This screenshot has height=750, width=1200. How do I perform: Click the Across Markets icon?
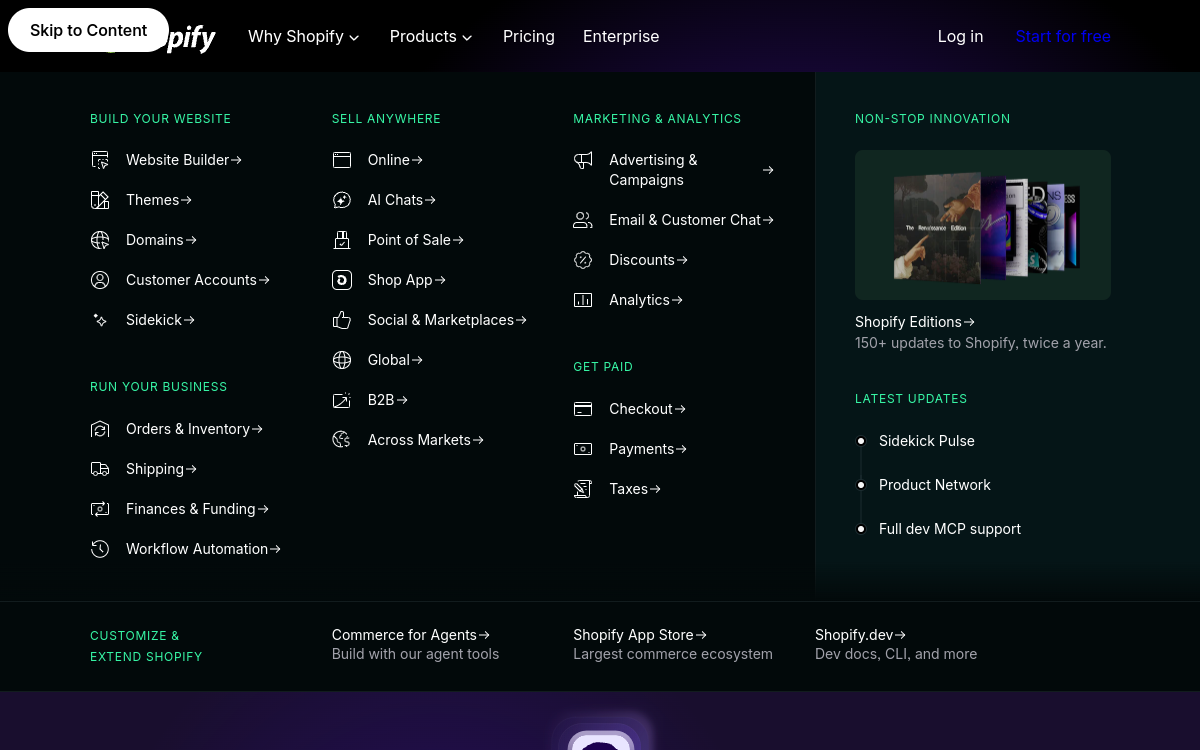coord(342,440)
